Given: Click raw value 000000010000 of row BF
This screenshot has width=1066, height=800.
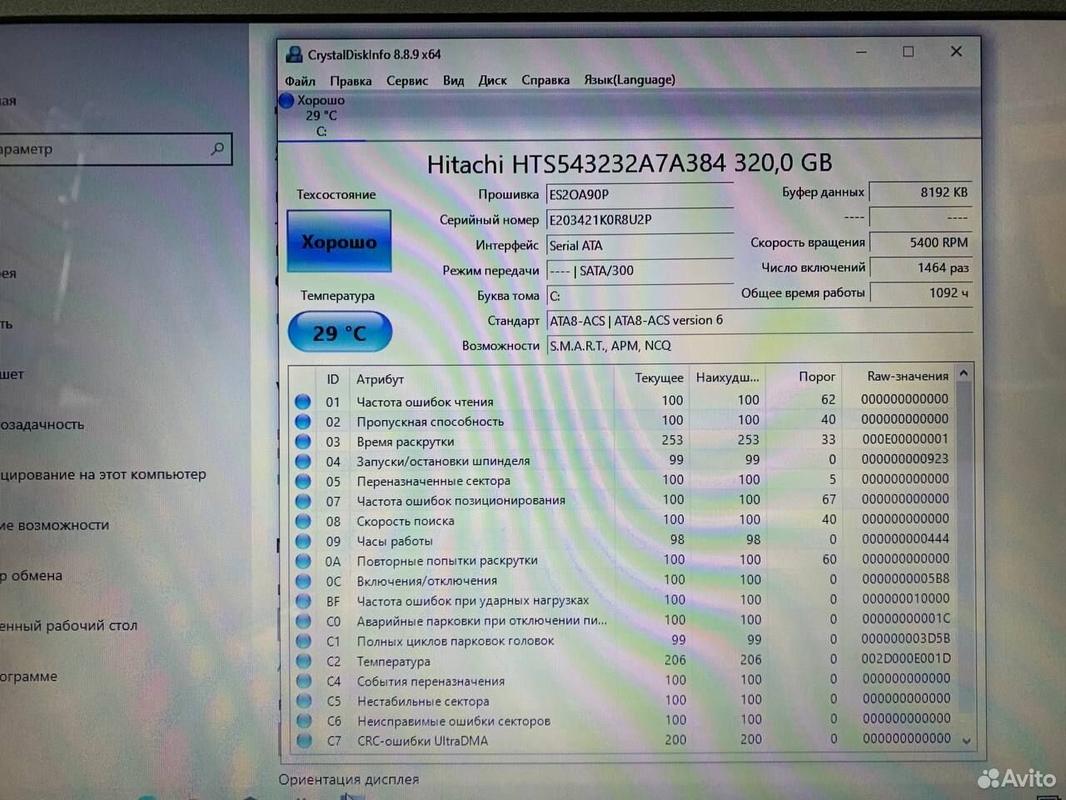Looking at the screenshot, I should tap(906, 599).
